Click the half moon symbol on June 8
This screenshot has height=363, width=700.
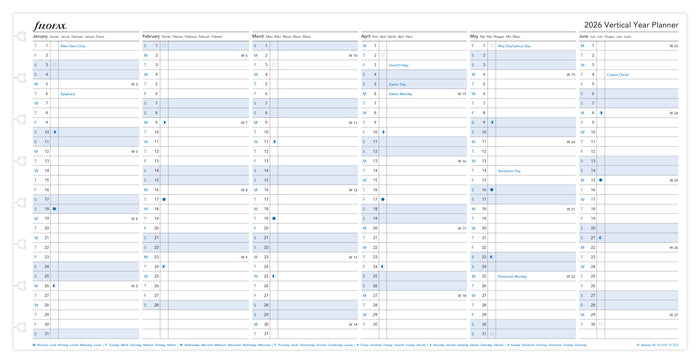click(x=601, y=113)
